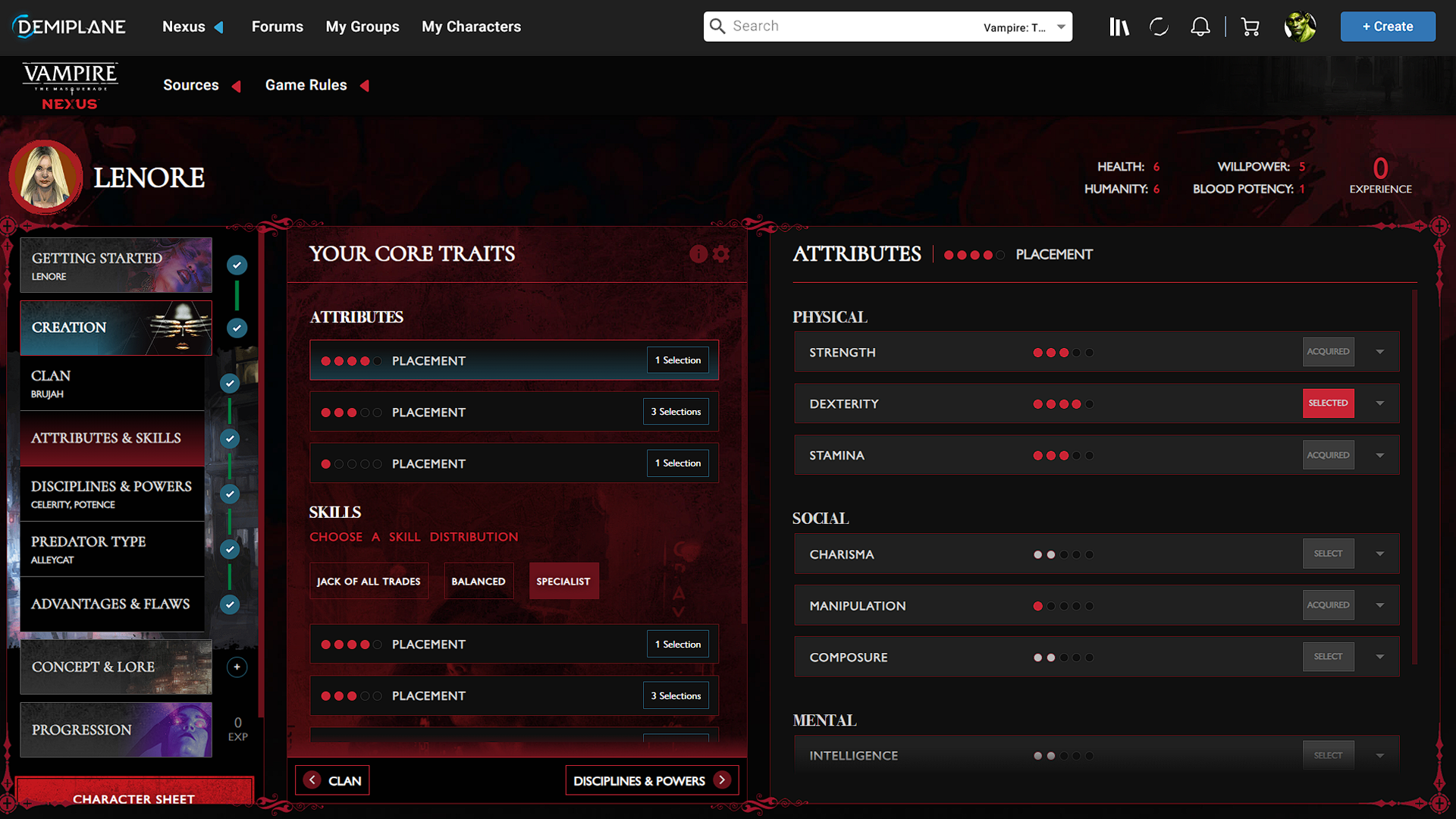Click the dice roller circle icon
1456x819 pixels.
point(1159,27)
